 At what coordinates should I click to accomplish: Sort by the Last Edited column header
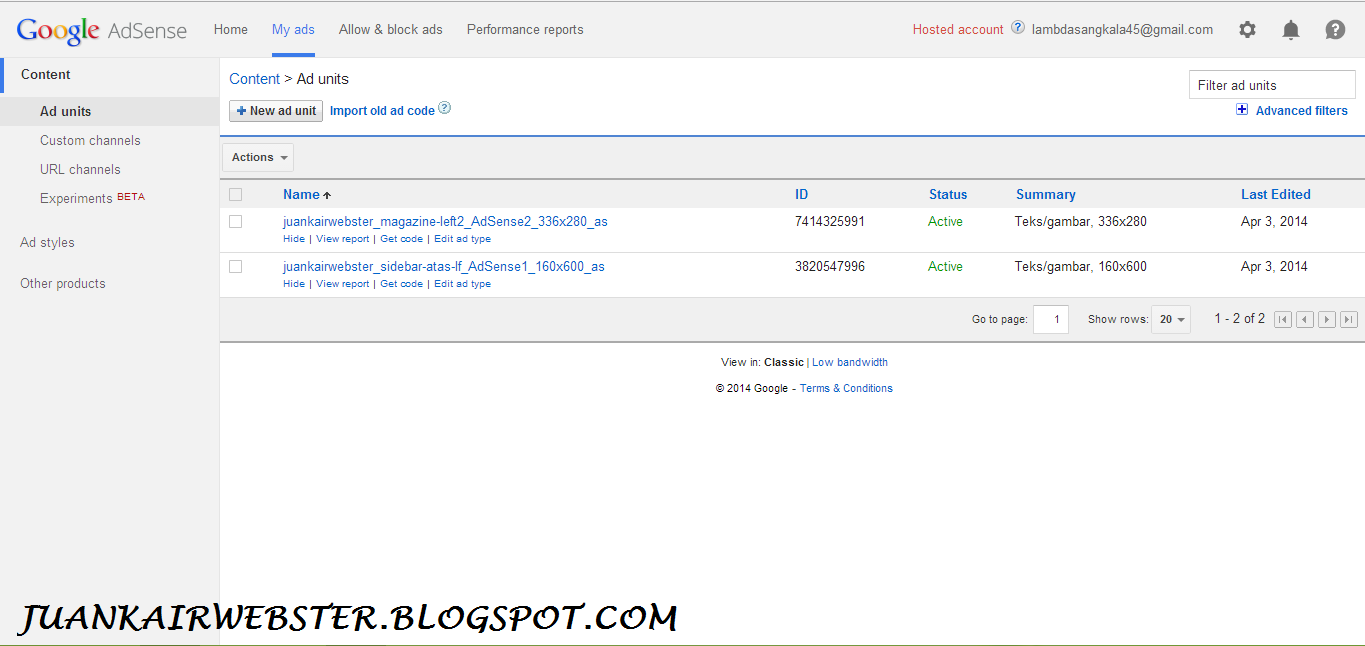pyautogui.click(x=1276, y=194)
